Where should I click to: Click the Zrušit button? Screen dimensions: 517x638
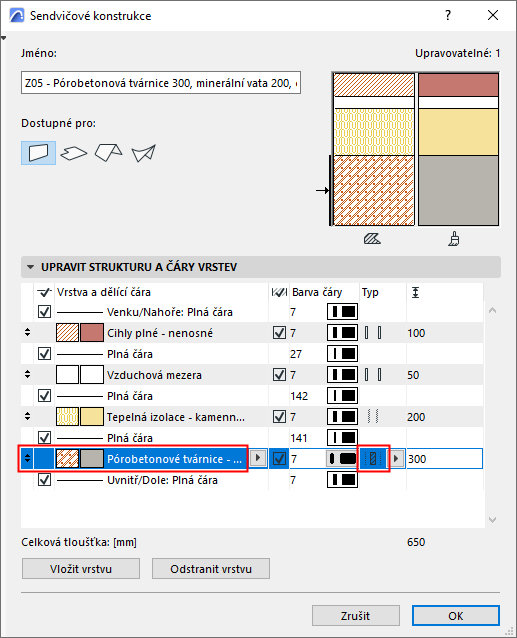(x=356, y=616)
